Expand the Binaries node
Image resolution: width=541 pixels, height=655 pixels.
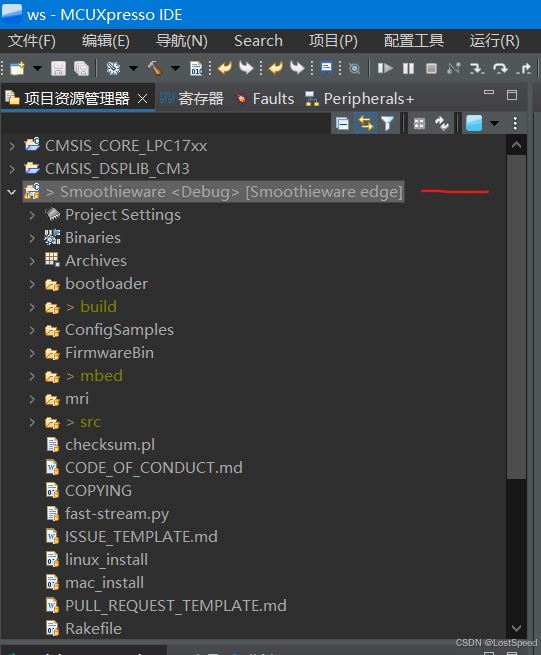coord(32,238)
